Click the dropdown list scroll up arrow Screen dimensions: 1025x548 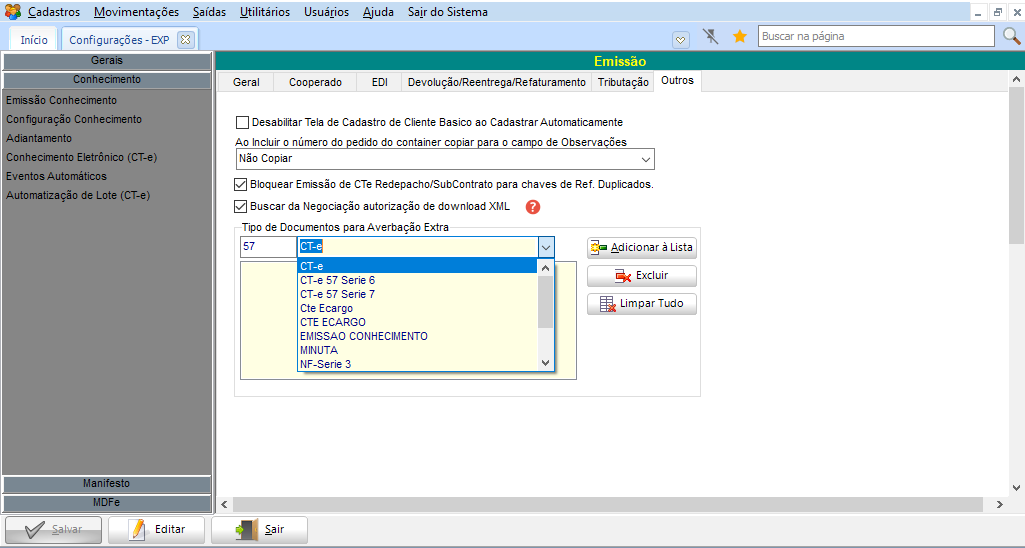546,267
